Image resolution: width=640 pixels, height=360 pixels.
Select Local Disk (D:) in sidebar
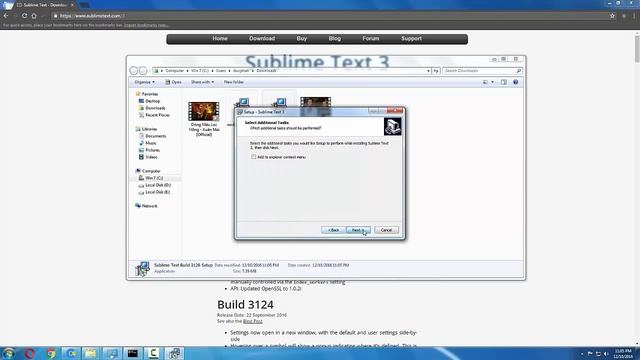154,185
